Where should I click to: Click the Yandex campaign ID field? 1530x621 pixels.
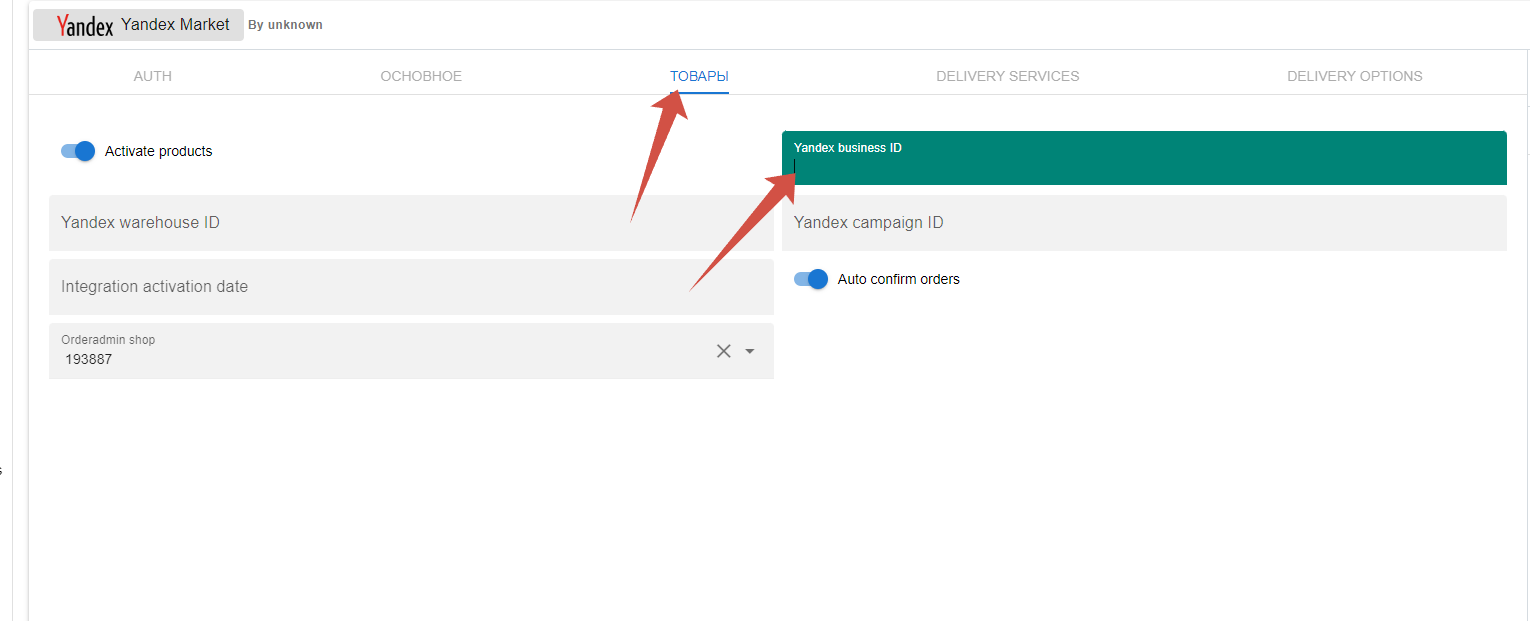pos(1144,223)
